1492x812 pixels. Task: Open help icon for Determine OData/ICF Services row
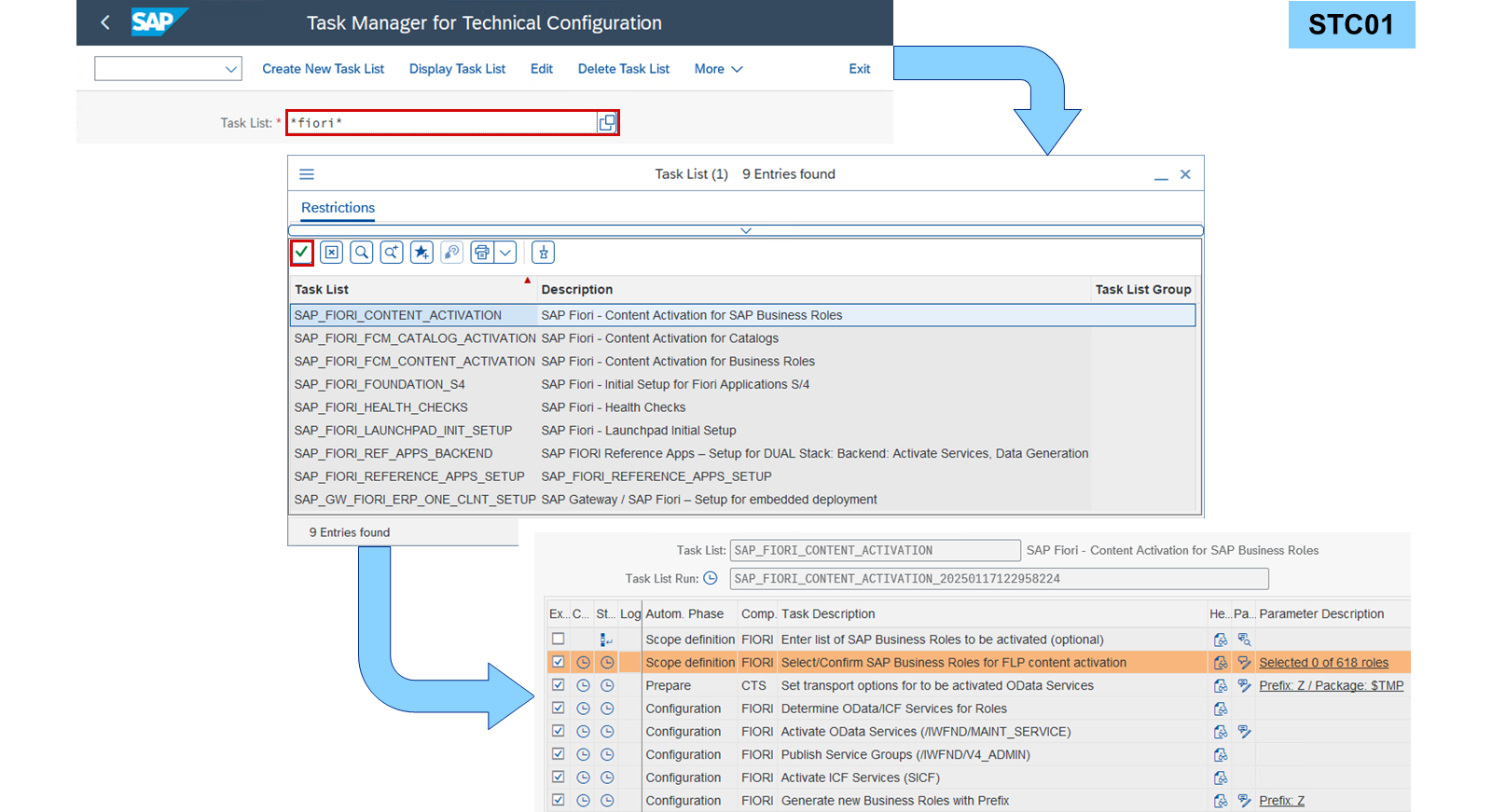(1221, 709)
